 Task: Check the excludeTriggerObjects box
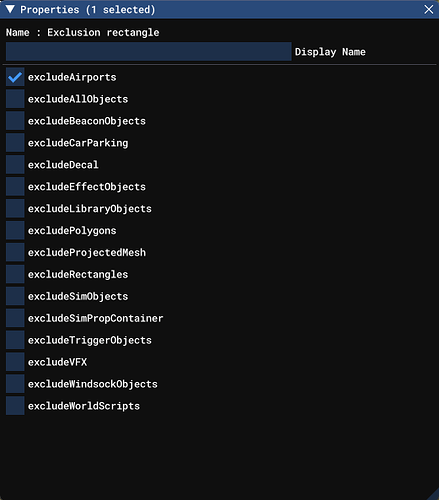tap(15, 340)
